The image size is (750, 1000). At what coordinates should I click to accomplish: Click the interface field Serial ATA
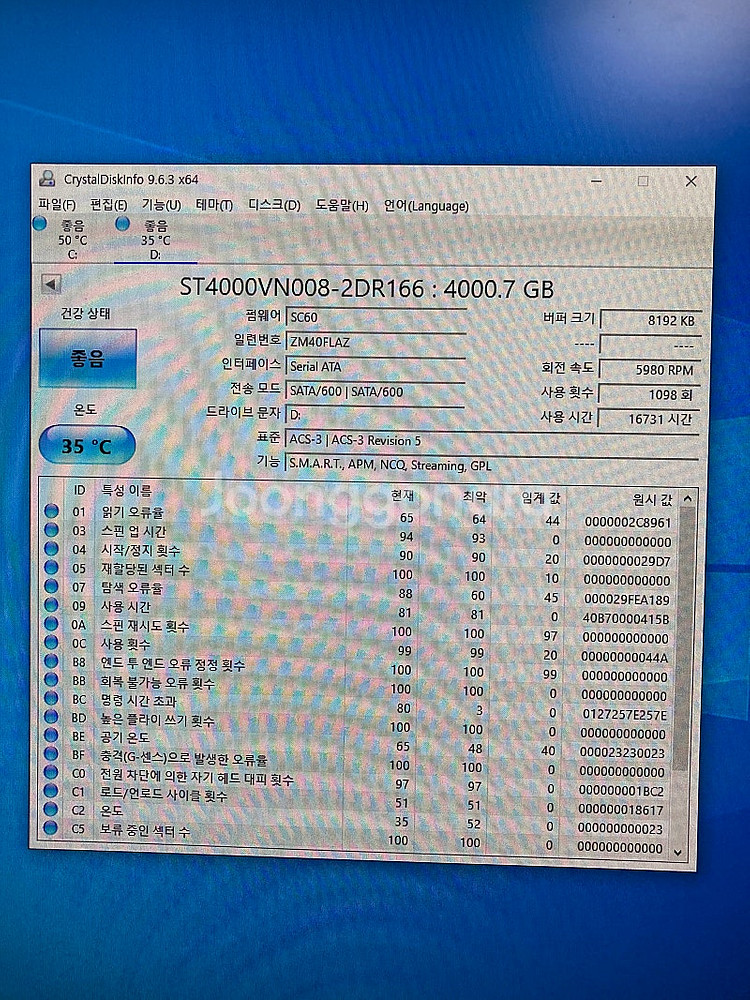pos(375,366)
